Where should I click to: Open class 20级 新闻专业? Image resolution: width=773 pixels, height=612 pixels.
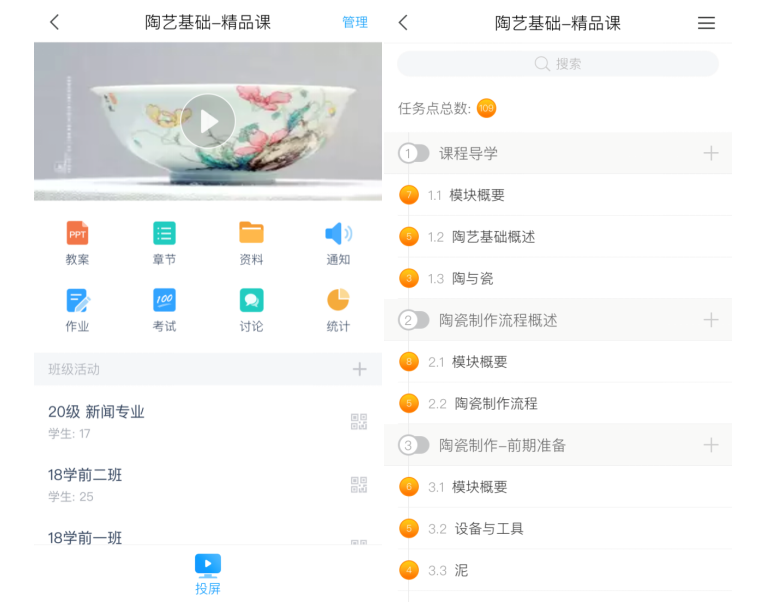pos(208,422)
